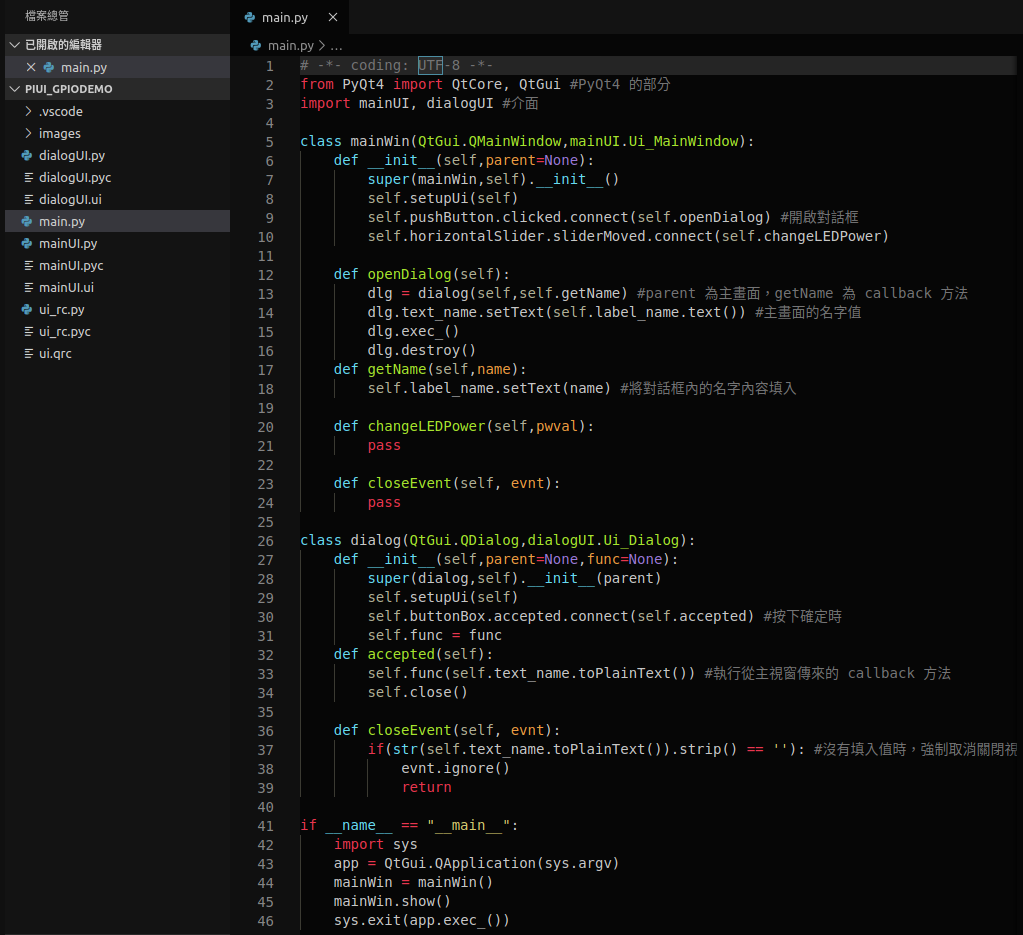This screenshot has width=1023, height=935.
Task: Open dialogUI.pyc from the file tree
Action: point(117,177)
